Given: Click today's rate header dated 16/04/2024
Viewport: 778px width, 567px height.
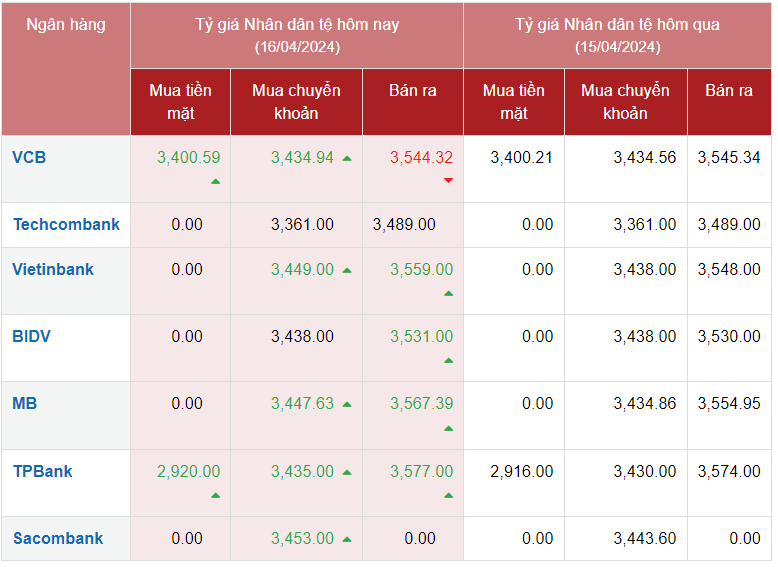Looking at the screenshot, I should coord(296,35).
